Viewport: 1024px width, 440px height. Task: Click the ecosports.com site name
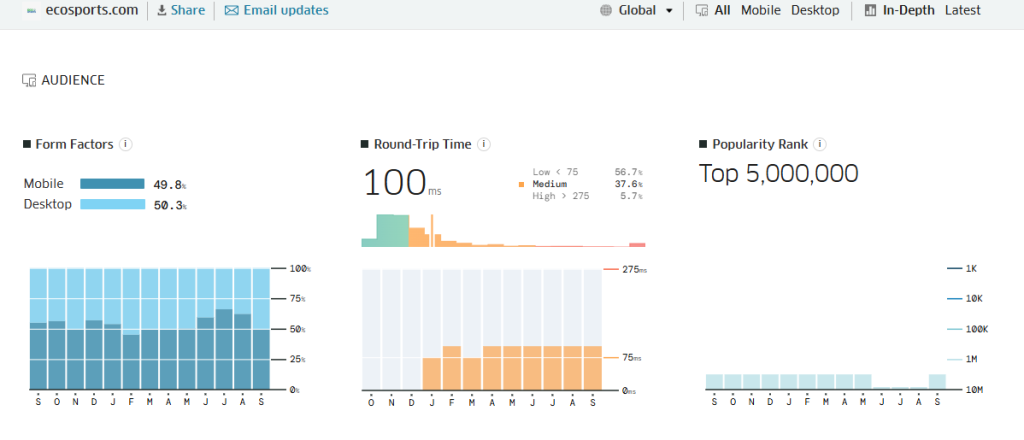click(91, 11)
